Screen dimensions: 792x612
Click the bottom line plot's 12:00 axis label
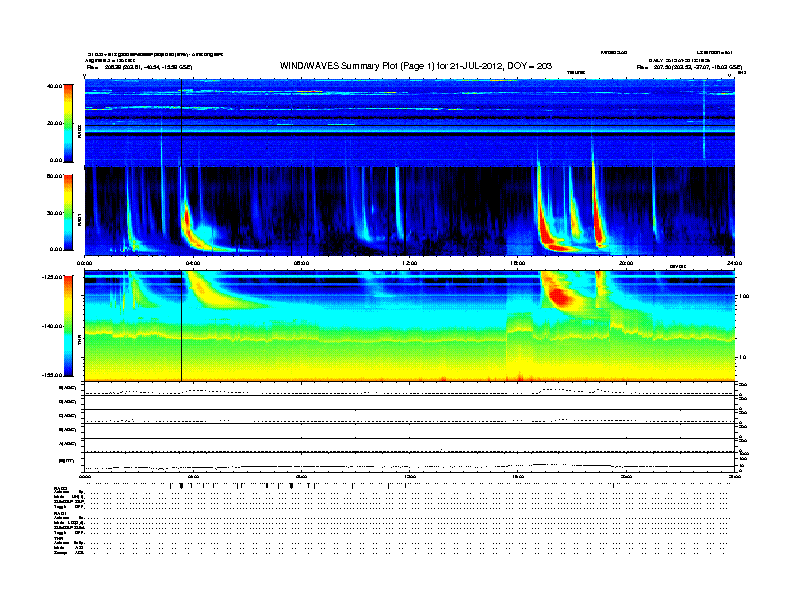[410, 477]
